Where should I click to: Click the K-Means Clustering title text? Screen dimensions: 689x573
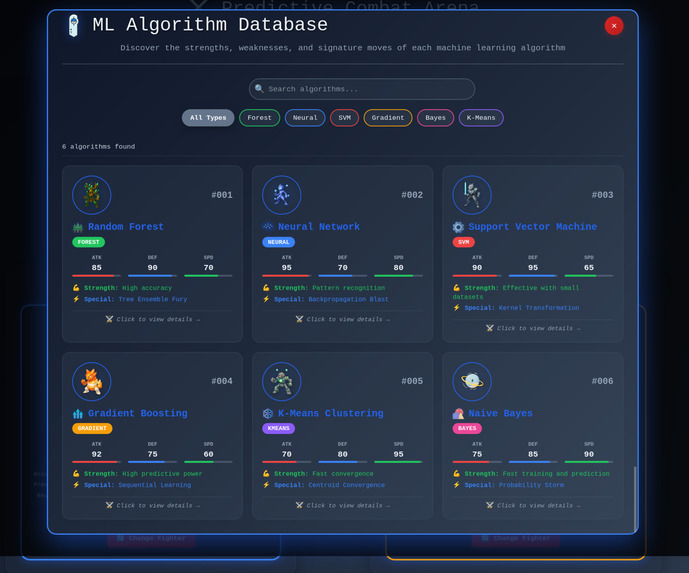tap(331, 413)
